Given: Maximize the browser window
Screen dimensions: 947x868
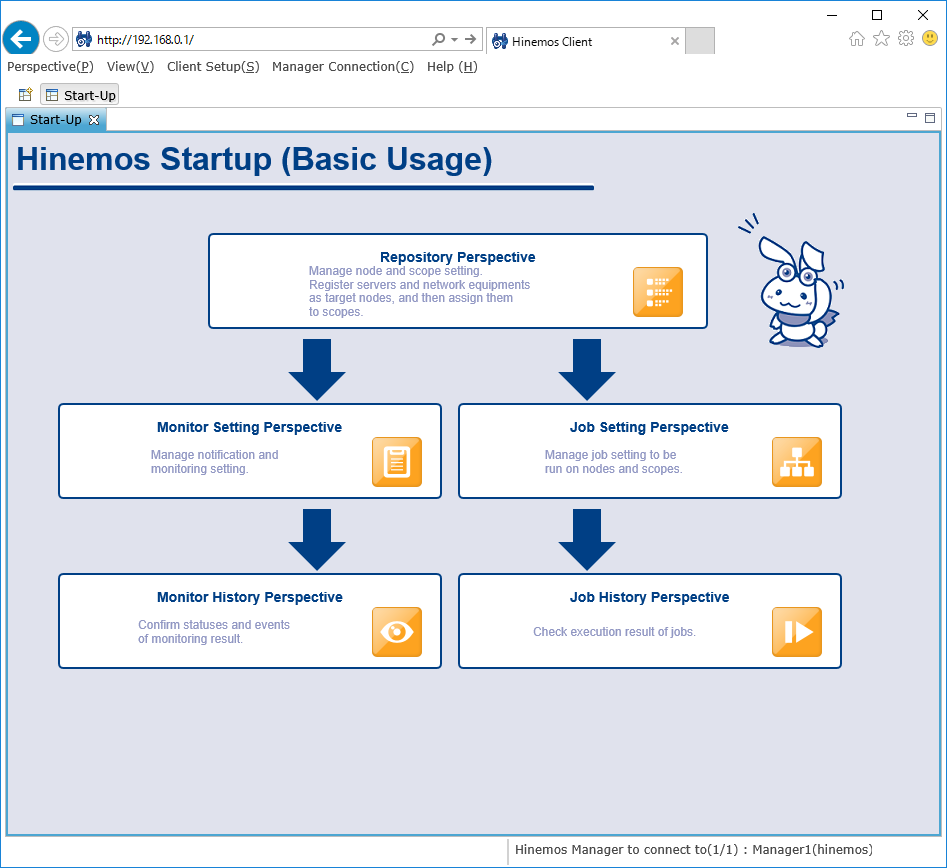Looking at the screenshot, I should click(x=877, y=15).
